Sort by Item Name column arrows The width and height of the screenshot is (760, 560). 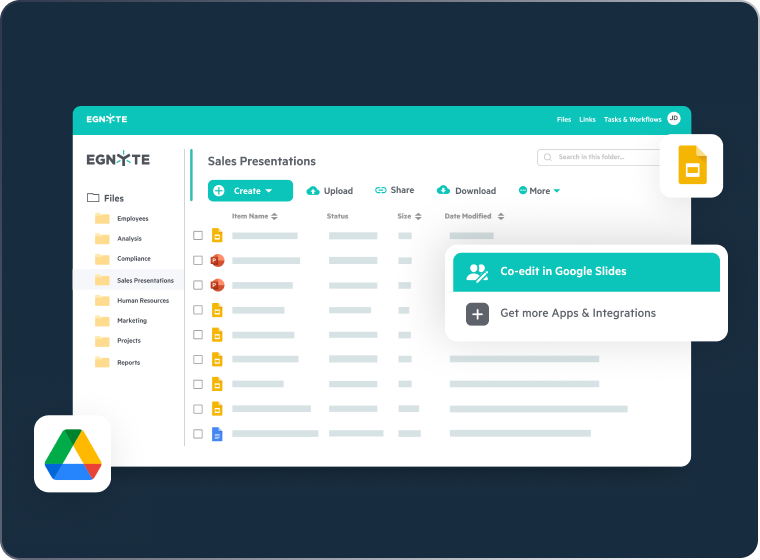point(274,216)
